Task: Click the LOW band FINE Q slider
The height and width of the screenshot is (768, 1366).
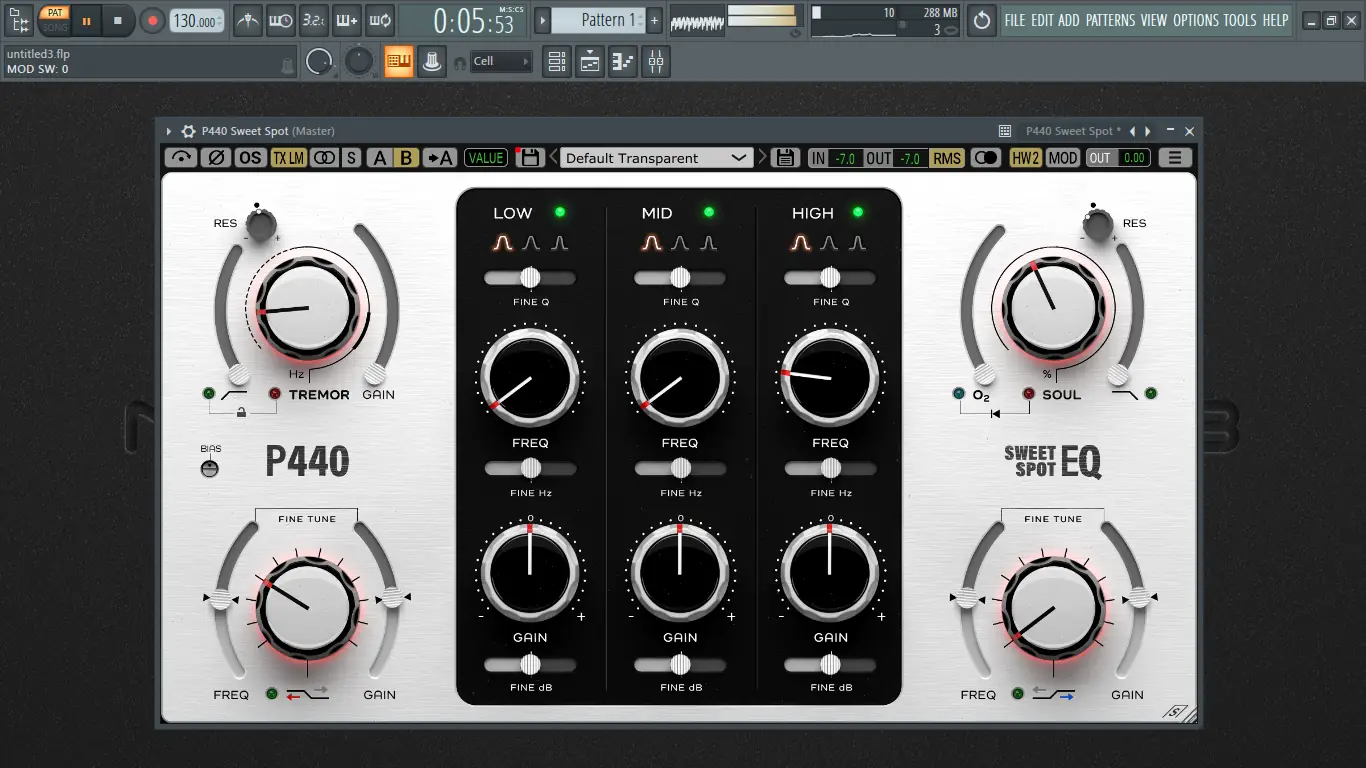Action: click(x=530, y=277)
